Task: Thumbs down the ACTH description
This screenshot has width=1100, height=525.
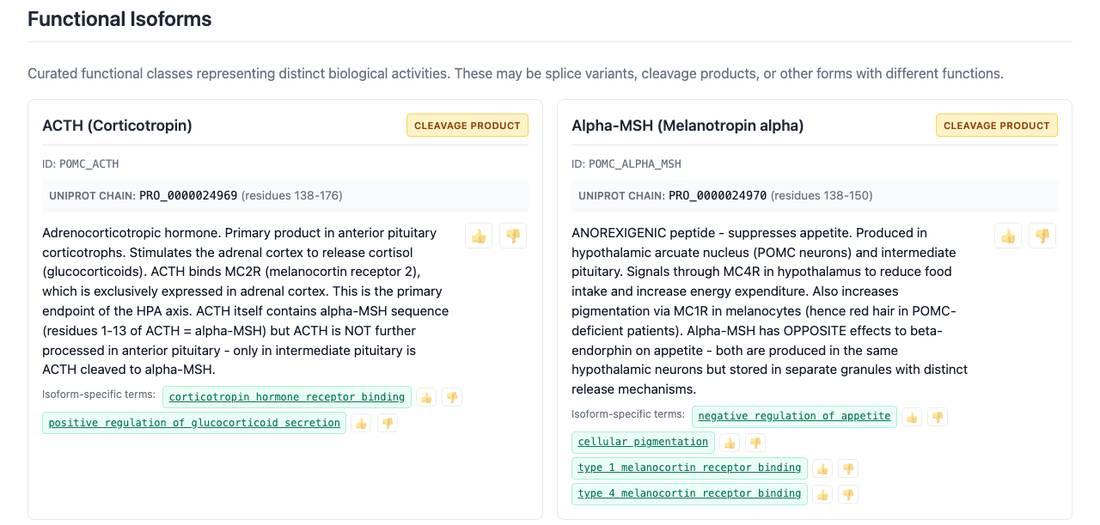Action: (x=513, y=237)
